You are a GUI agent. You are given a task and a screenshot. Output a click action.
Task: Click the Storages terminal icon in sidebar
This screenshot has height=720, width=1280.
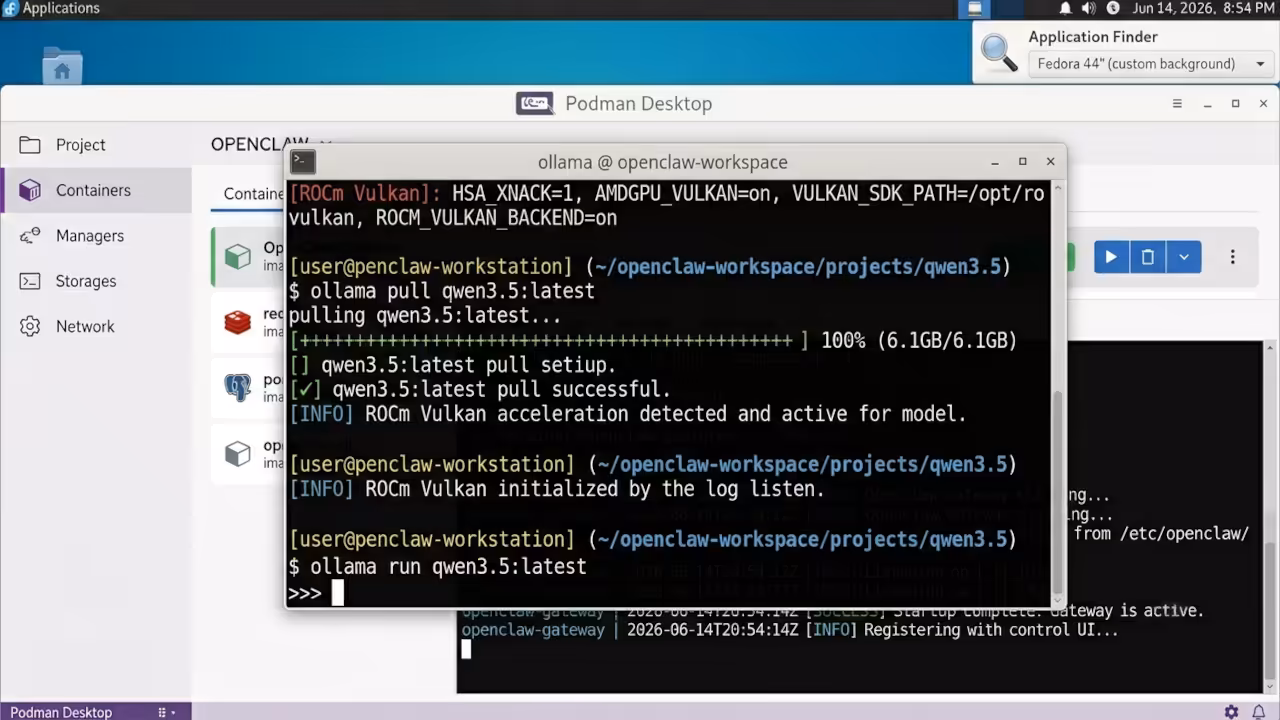coord(30,281)
